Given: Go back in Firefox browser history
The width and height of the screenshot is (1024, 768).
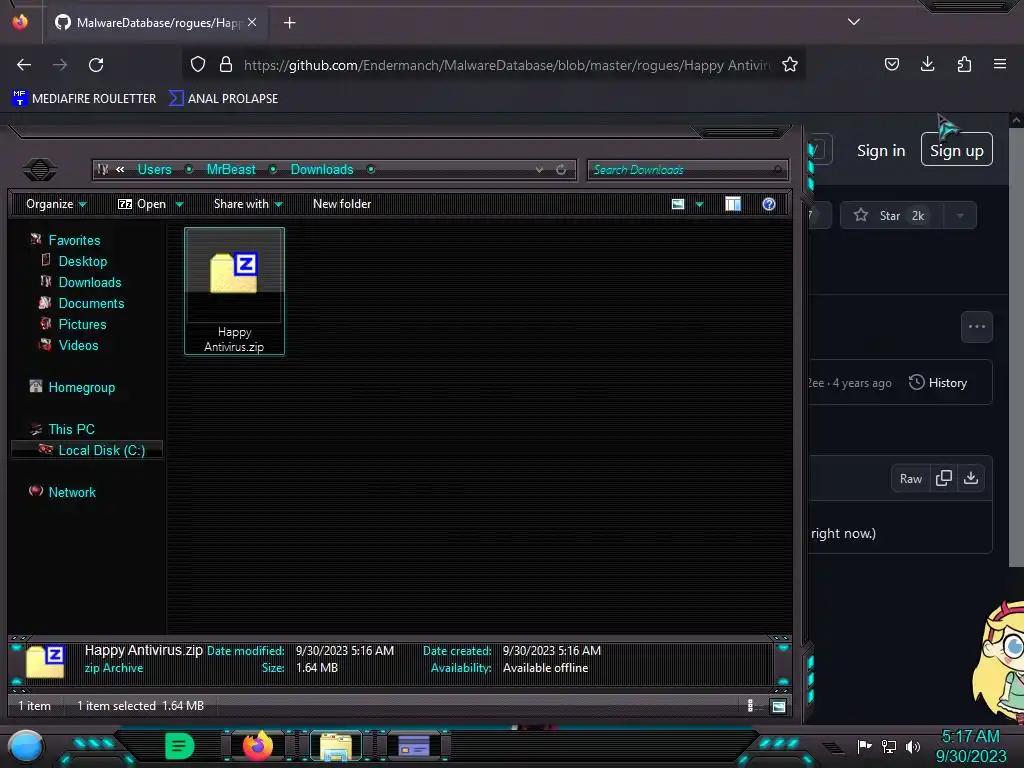Looking at the screenshot, I should [x=24, y=65].
